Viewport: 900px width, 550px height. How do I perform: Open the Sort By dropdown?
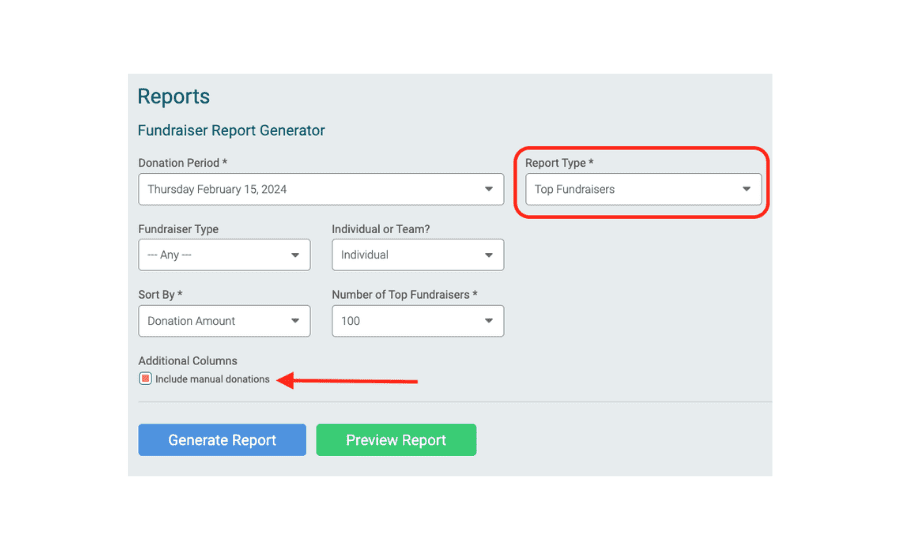pyautogui.click(x=224, y=321)
